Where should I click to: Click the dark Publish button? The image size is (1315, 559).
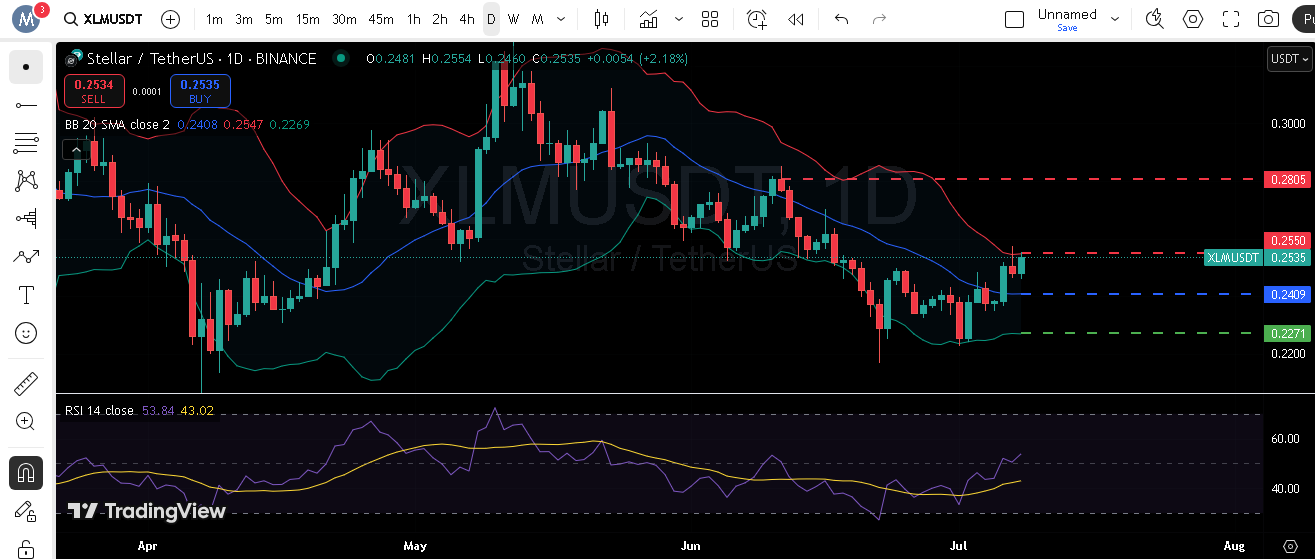click(1302, 19)
